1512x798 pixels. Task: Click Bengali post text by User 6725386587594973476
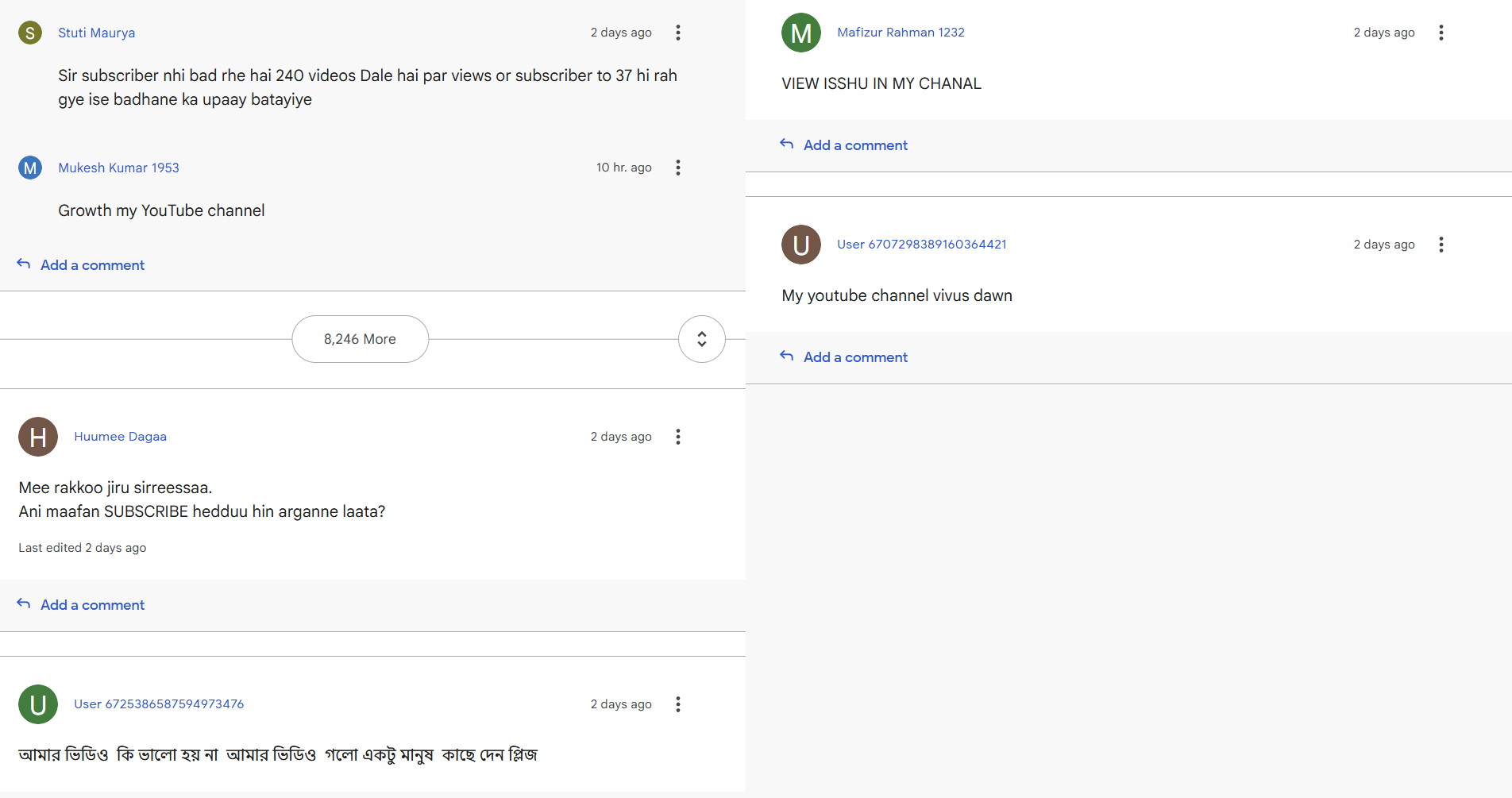click(278, 754)
